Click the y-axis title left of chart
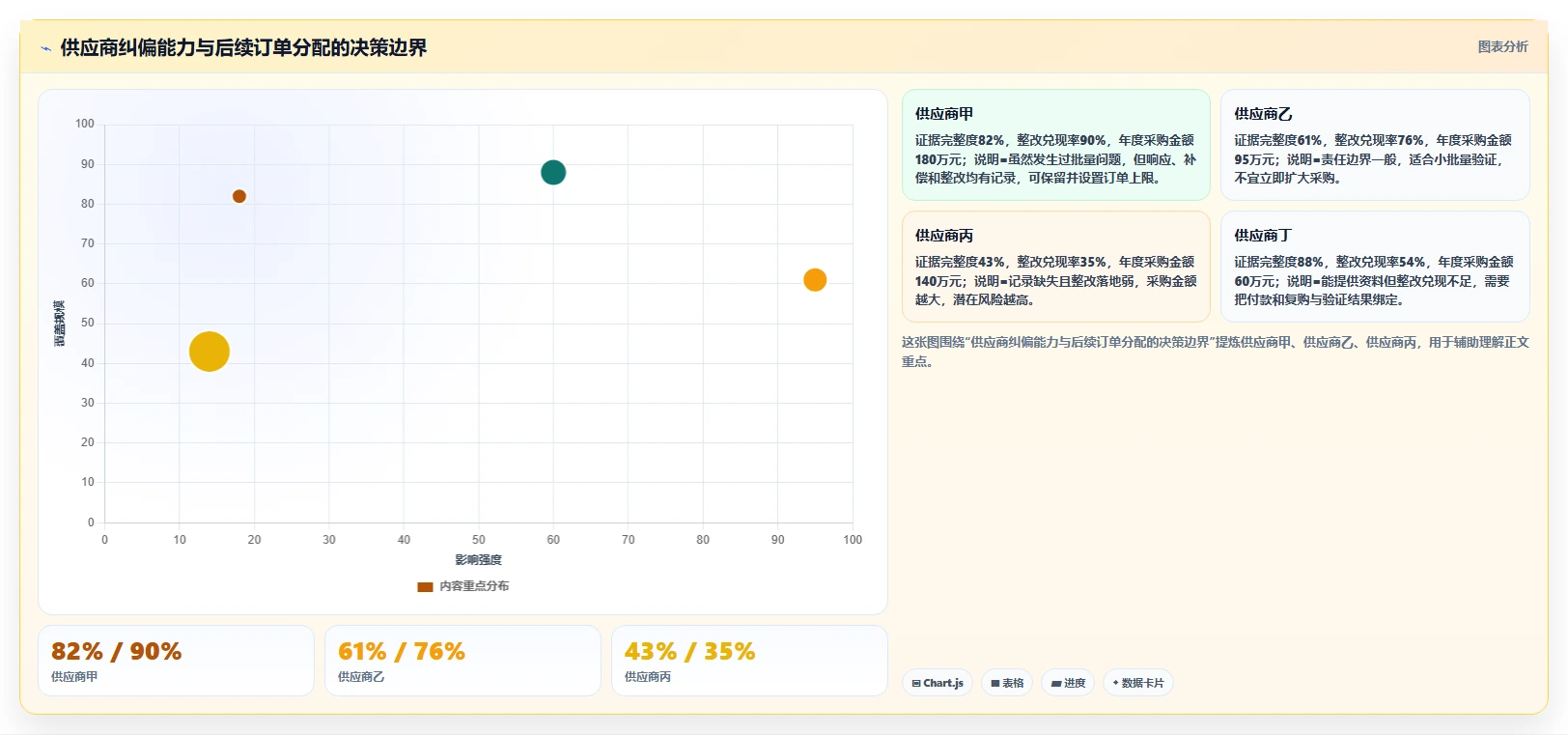The width and height of the screenshot is (1568, 735). [60, 324]
